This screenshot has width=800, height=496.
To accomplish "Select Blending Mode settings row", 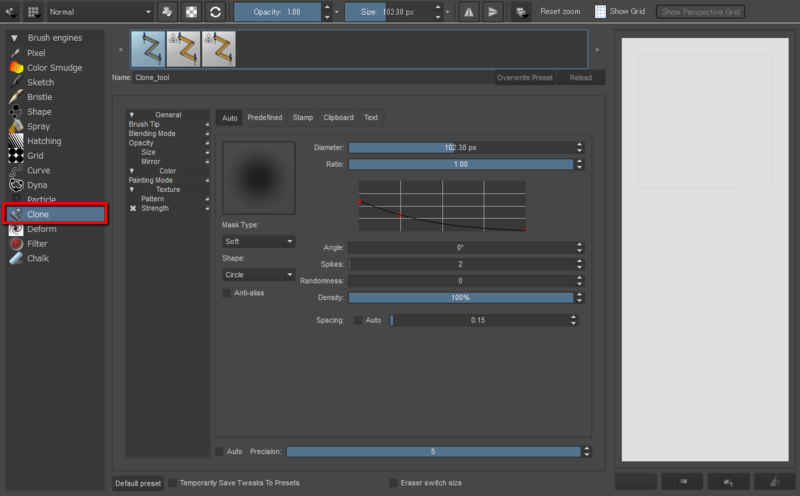I will coord(168,133).
